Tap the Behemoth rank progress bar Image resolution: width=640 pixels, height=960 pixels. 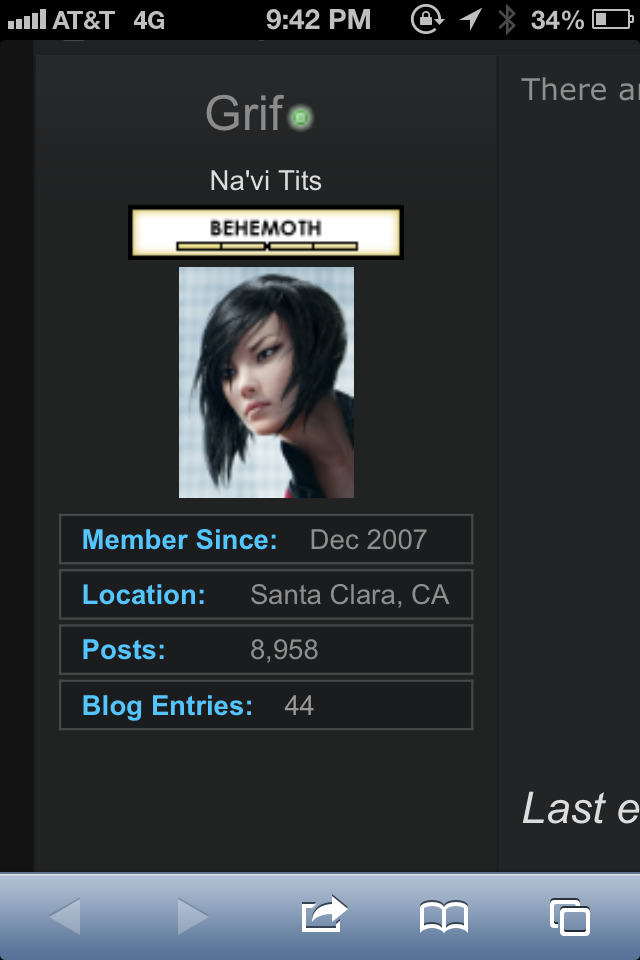[x=266, y=246]
